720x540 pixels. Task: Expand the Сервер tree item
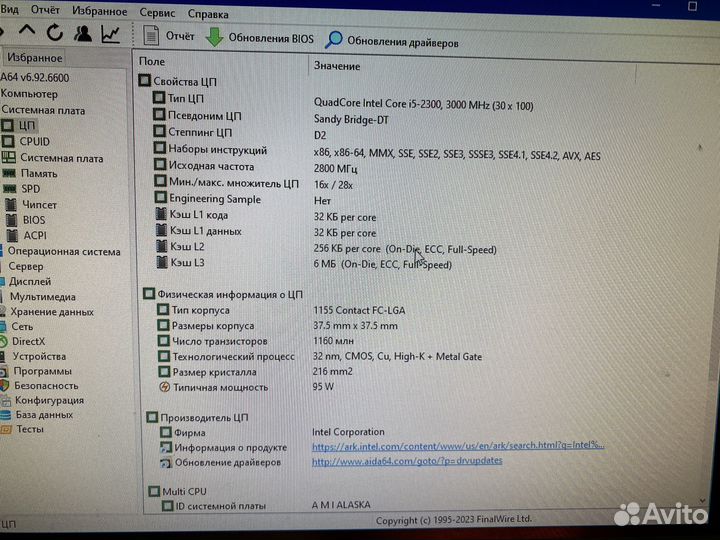click(x=26, y=266)
